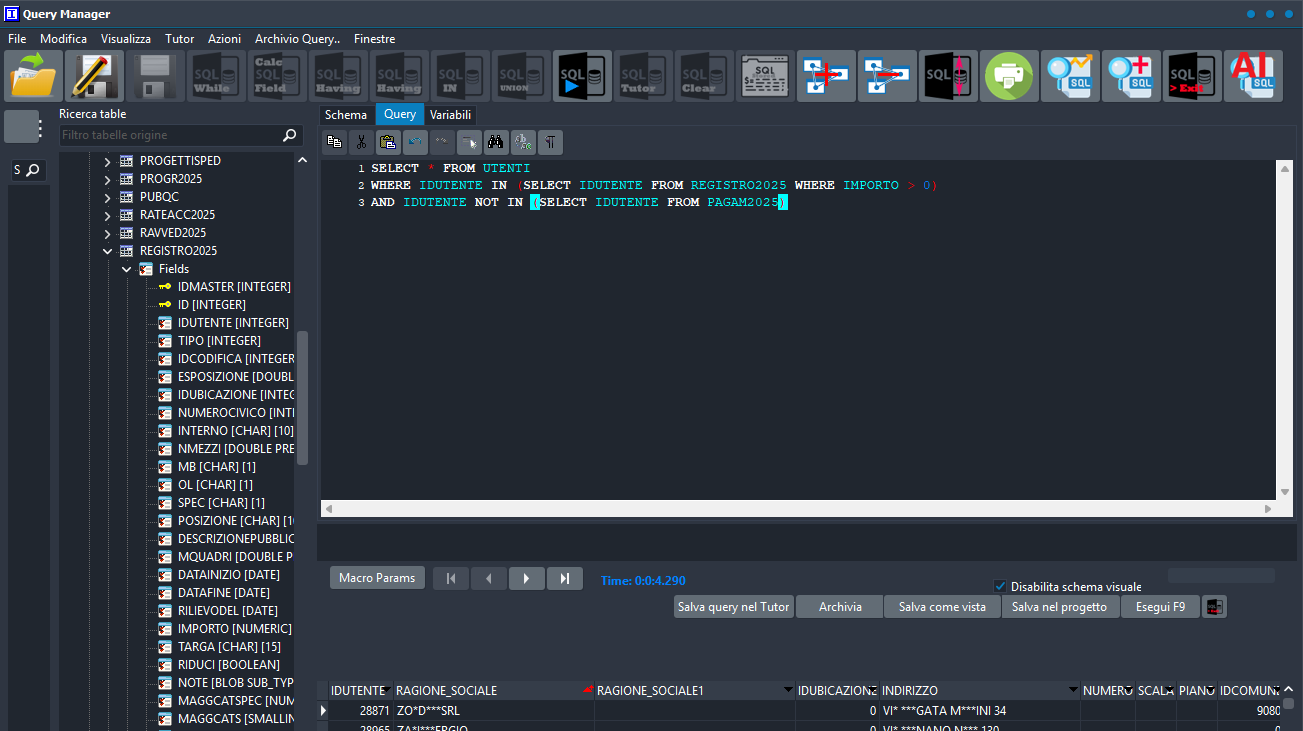Click Salva come vista button
This screenshot has width=1303, height=731.
click(942, 607)
